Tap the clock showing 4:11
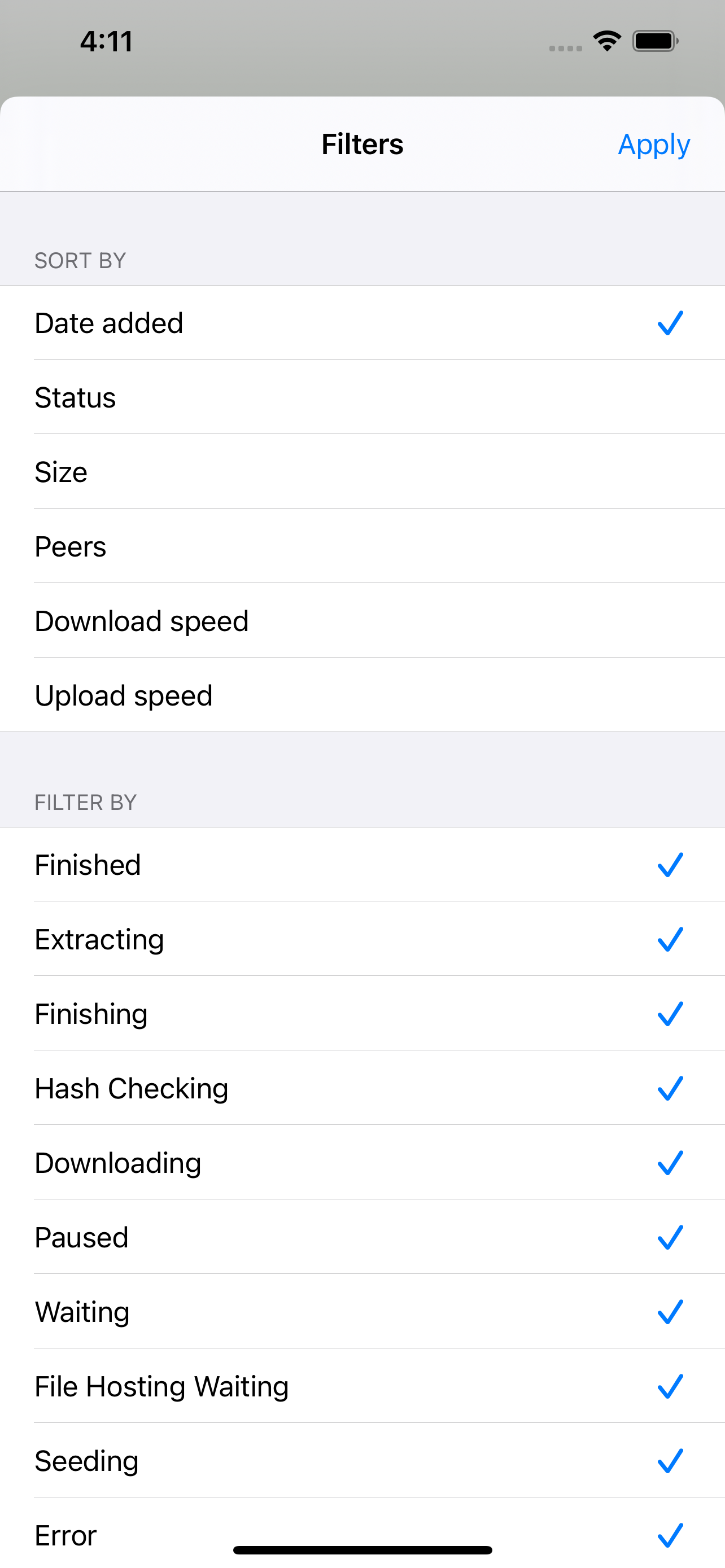This screenshot has width=725, height=1568. point(107,40)
